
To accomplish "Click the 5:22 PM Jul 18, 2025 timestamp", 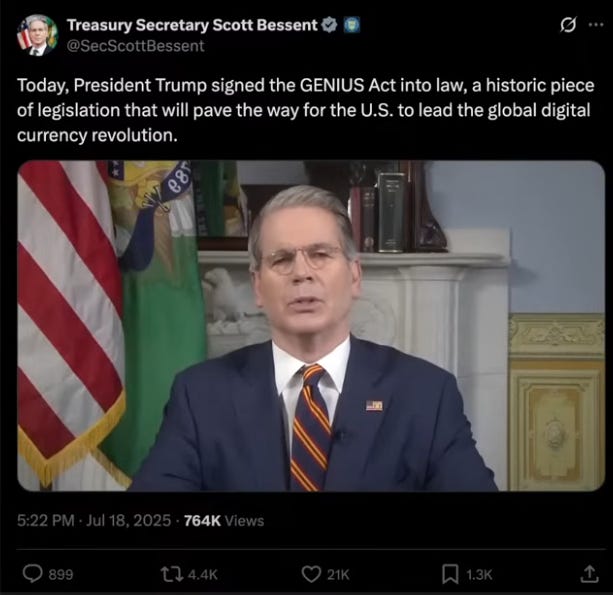I will click(94, 520).
